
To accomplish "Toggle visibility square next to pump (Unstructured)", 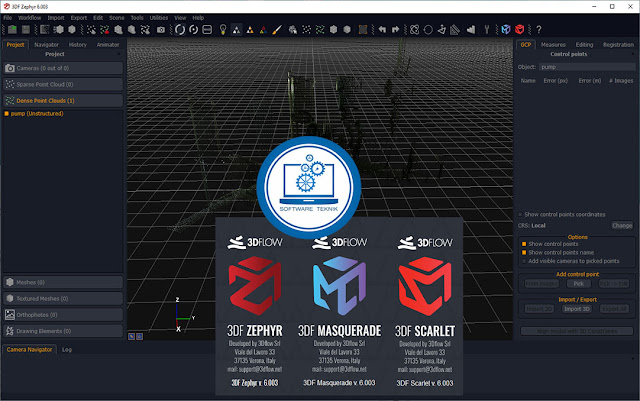I will tap(7, 114).
